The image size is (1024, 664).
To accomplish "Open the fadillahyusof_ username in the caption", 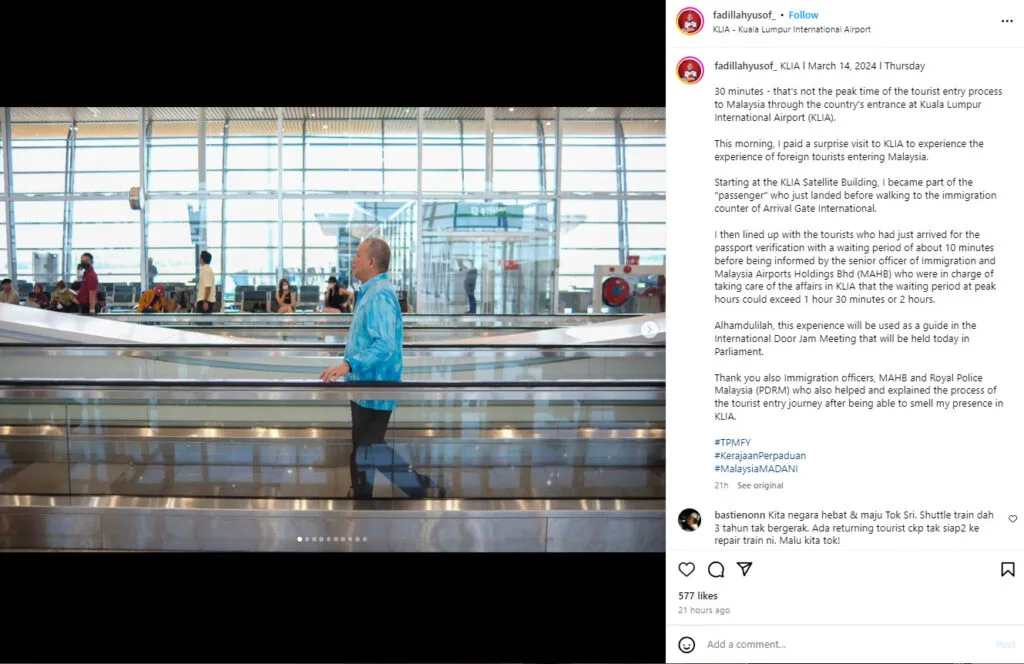I will [745, 66].
